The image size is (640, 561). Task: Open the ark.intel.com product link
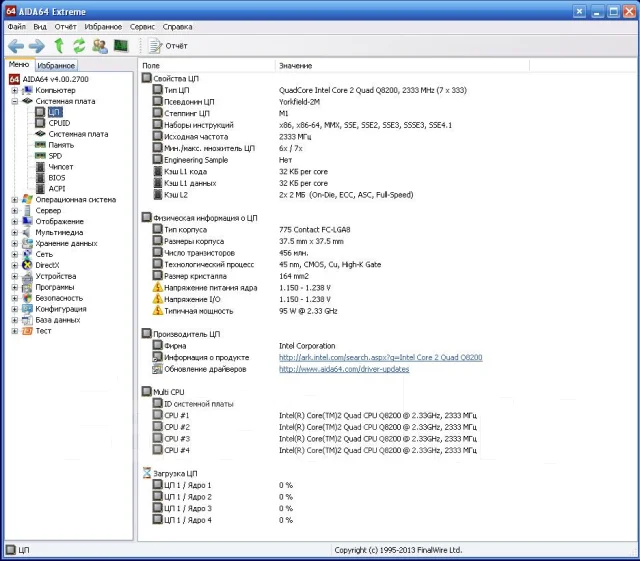coord(381,357)
